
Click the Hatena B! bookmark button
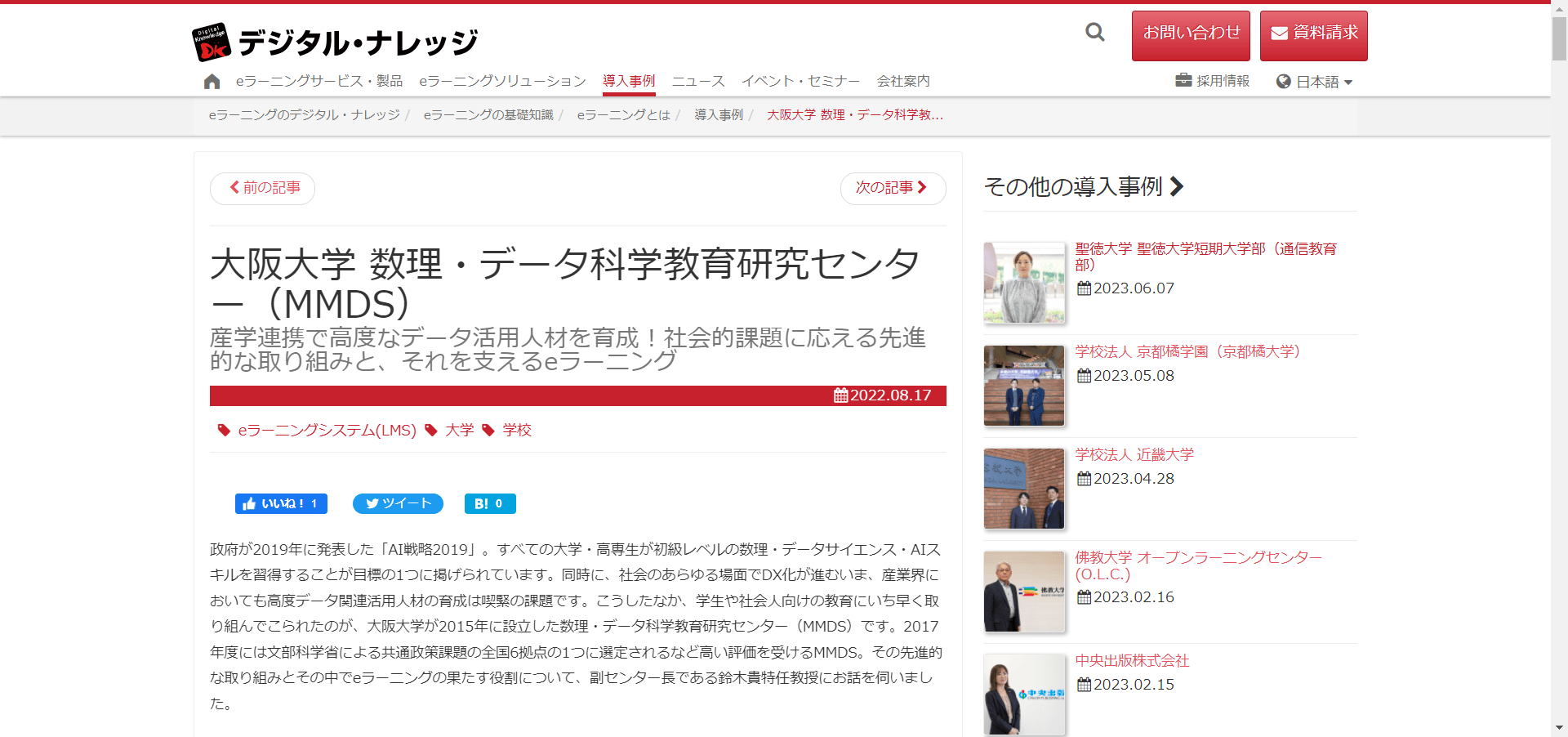(x=490, y=503)
